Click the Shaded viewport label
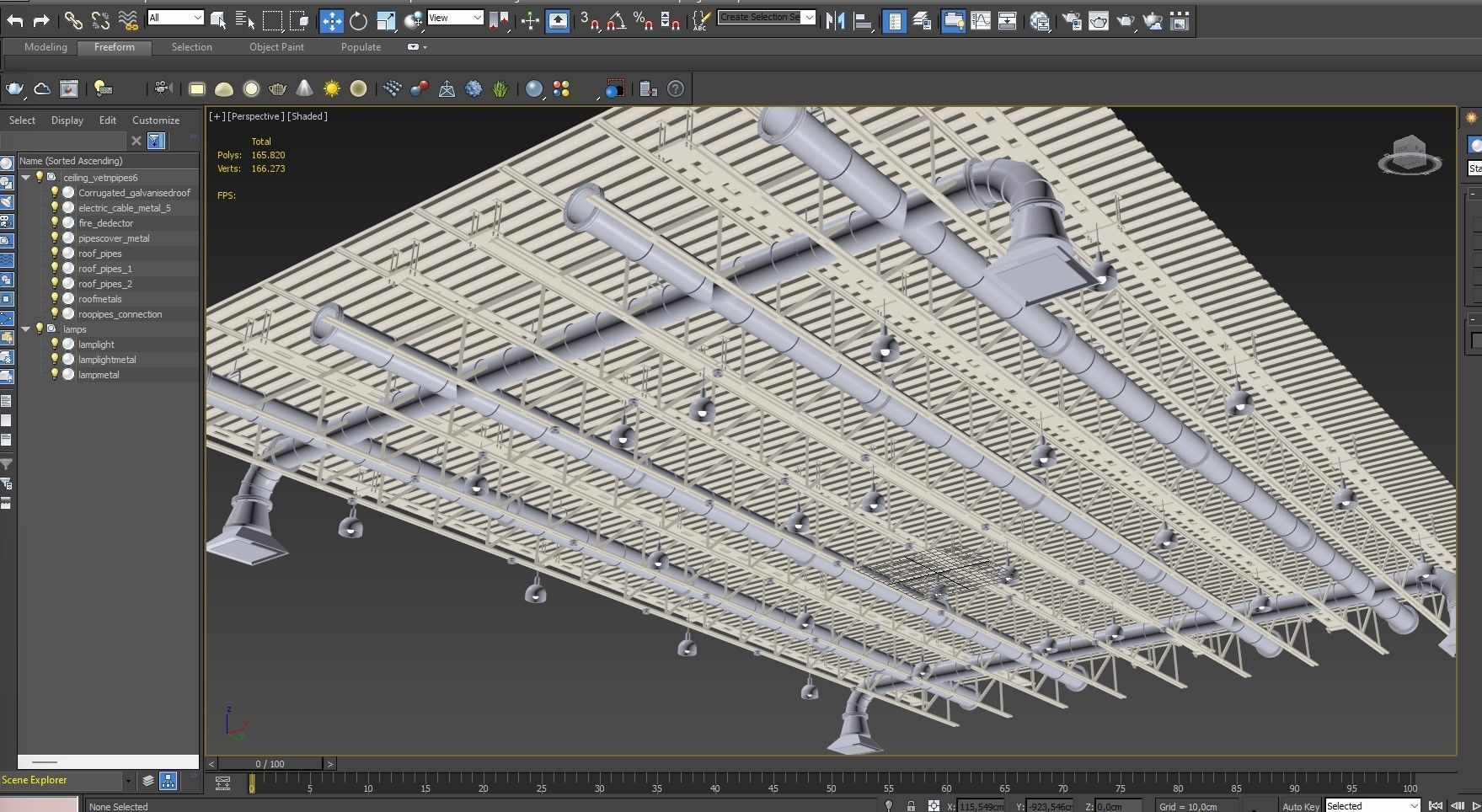Screen dimensions: 1482x812 coord(308,116)
